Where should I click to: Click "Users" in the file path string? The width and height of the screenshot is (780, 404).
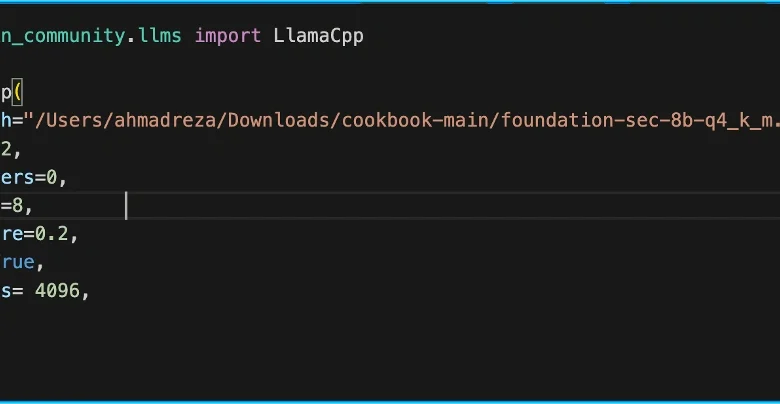[x=68, y=121]
